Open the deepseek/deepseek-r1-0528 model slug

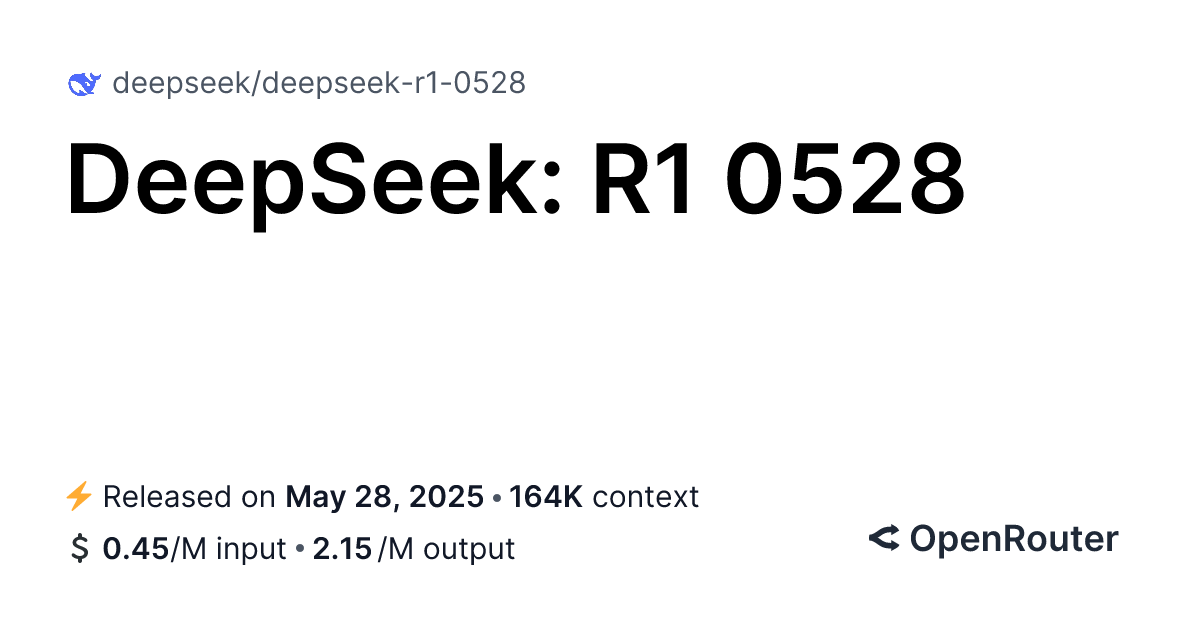(x=318, y=83)
